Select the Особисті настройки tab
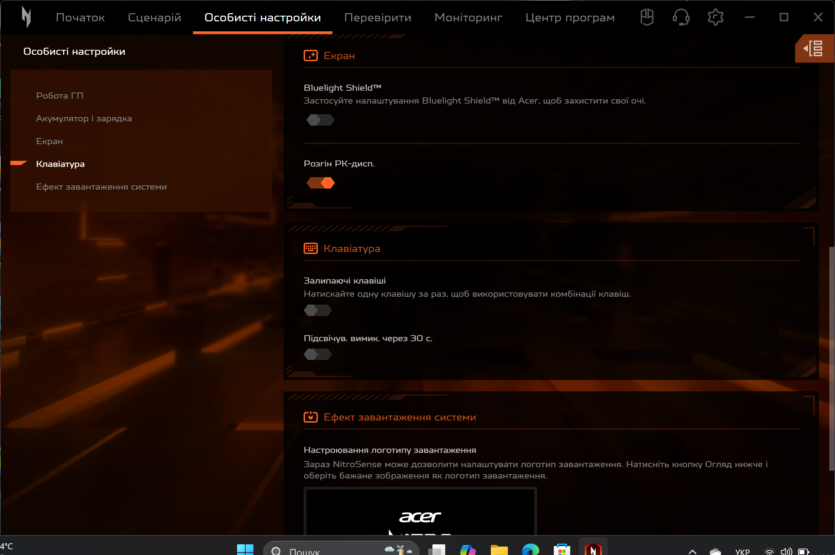835x555 pixels. coord(263,18)
